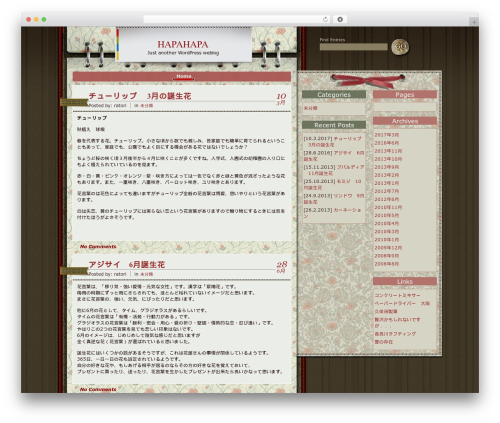Open recent post dated 24.9.2013
The image size is (500, 423).
tap(333, 199)
